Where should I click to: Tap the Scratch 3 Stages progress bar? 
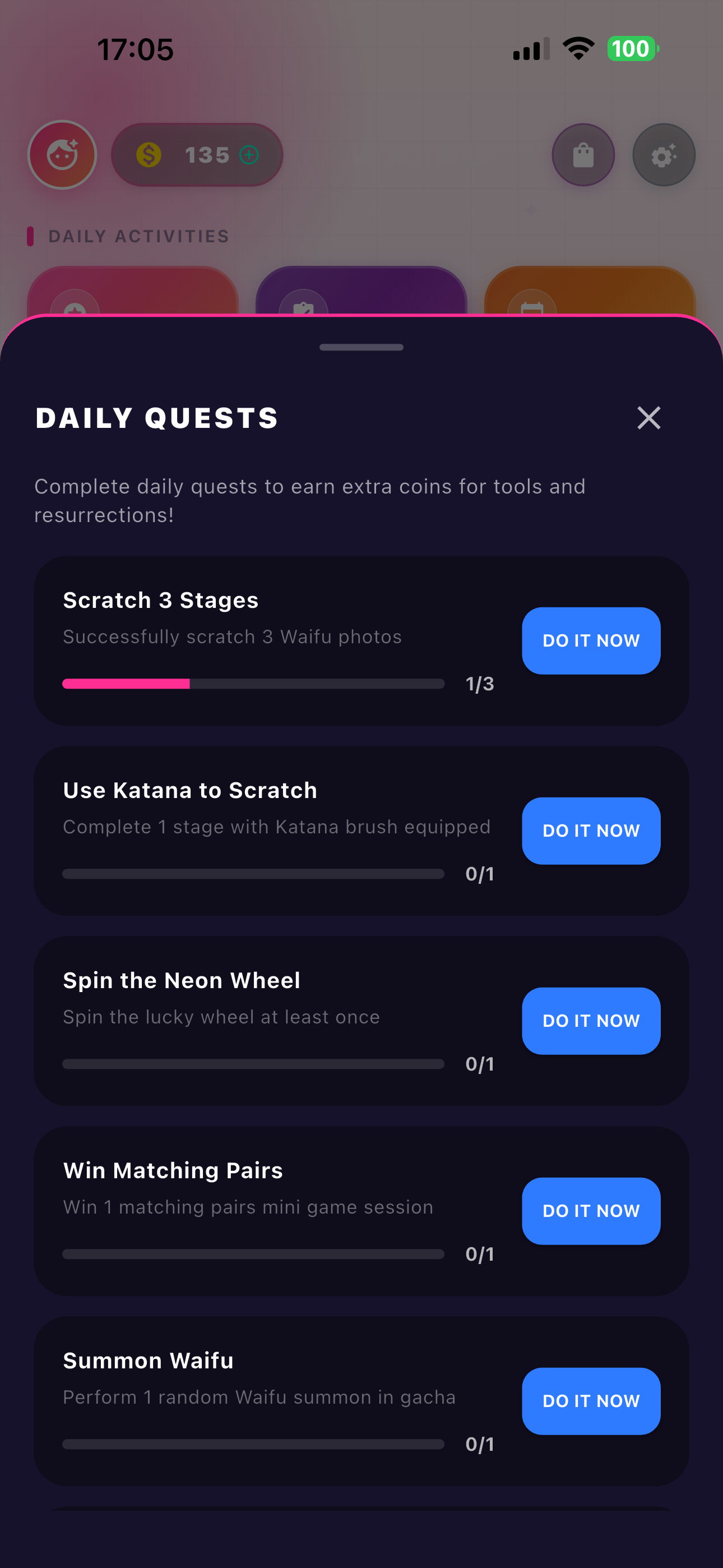tap(253, 684)
